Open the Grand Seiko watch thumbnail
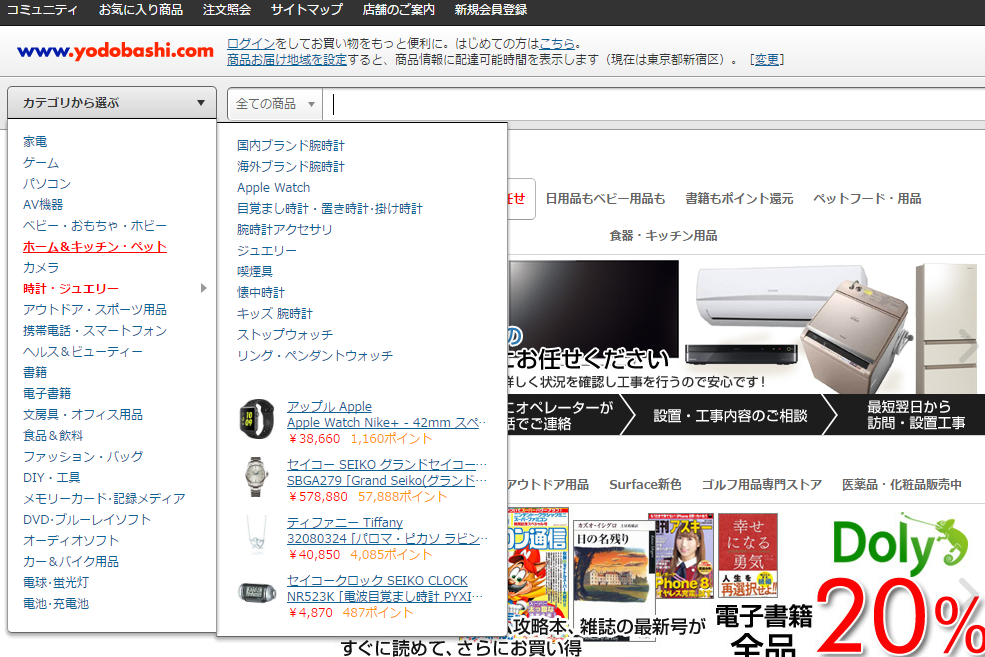 point(257,477)
